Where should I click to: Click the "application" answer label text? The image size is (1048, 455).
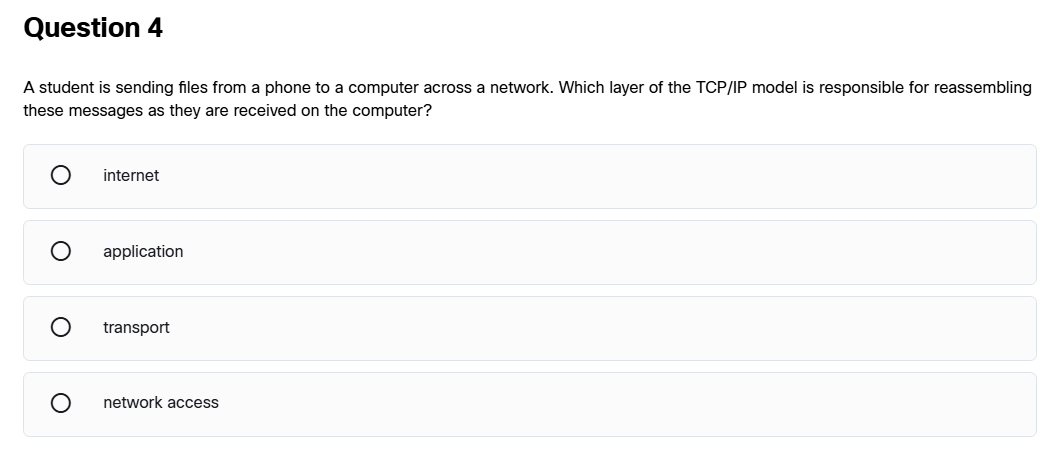(x=143, y=252)
